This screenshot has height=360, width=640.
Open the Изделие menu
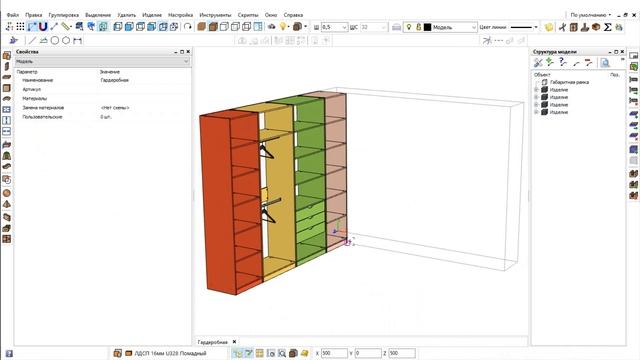[x=152, y=15]
